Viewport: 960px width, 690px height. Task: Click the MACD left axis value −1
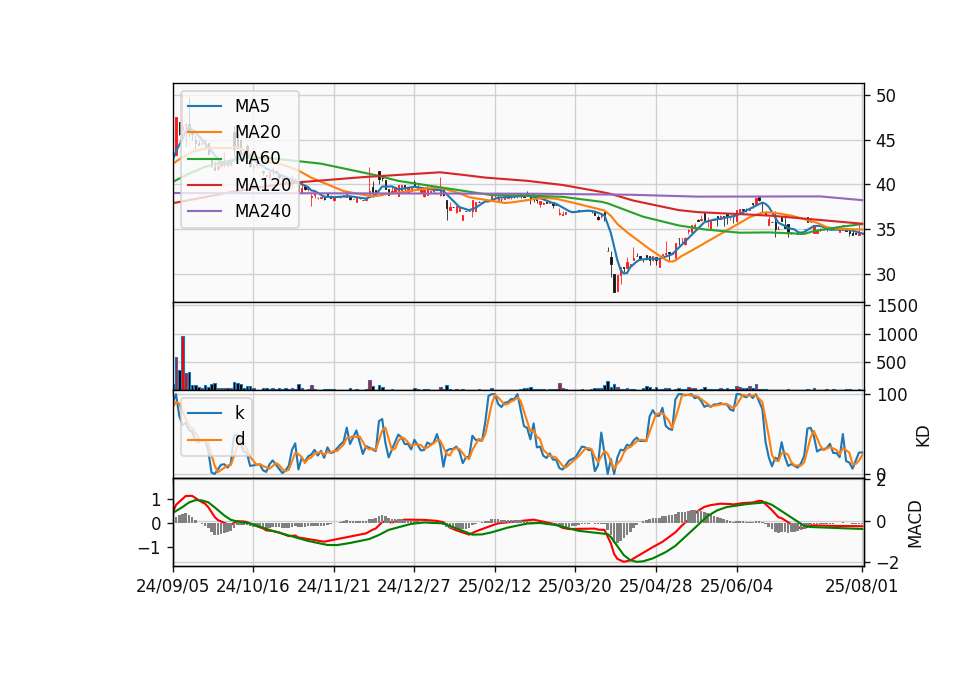[150, 548]
